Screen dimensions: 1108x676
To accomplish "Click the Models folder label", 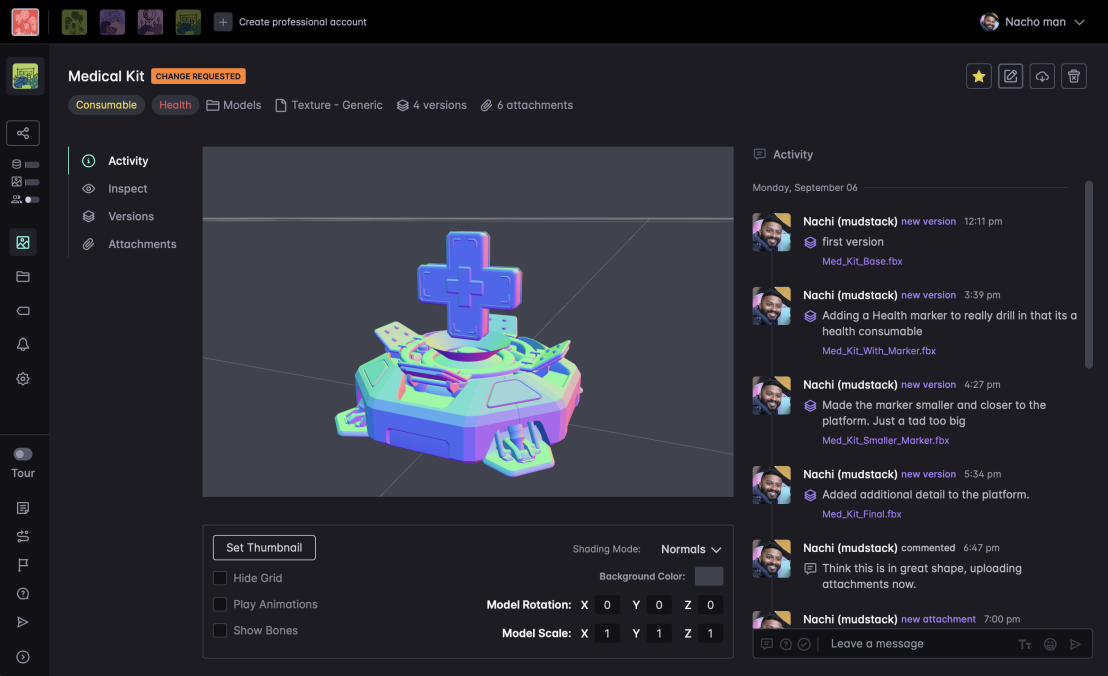I will (x=234, y=105).
